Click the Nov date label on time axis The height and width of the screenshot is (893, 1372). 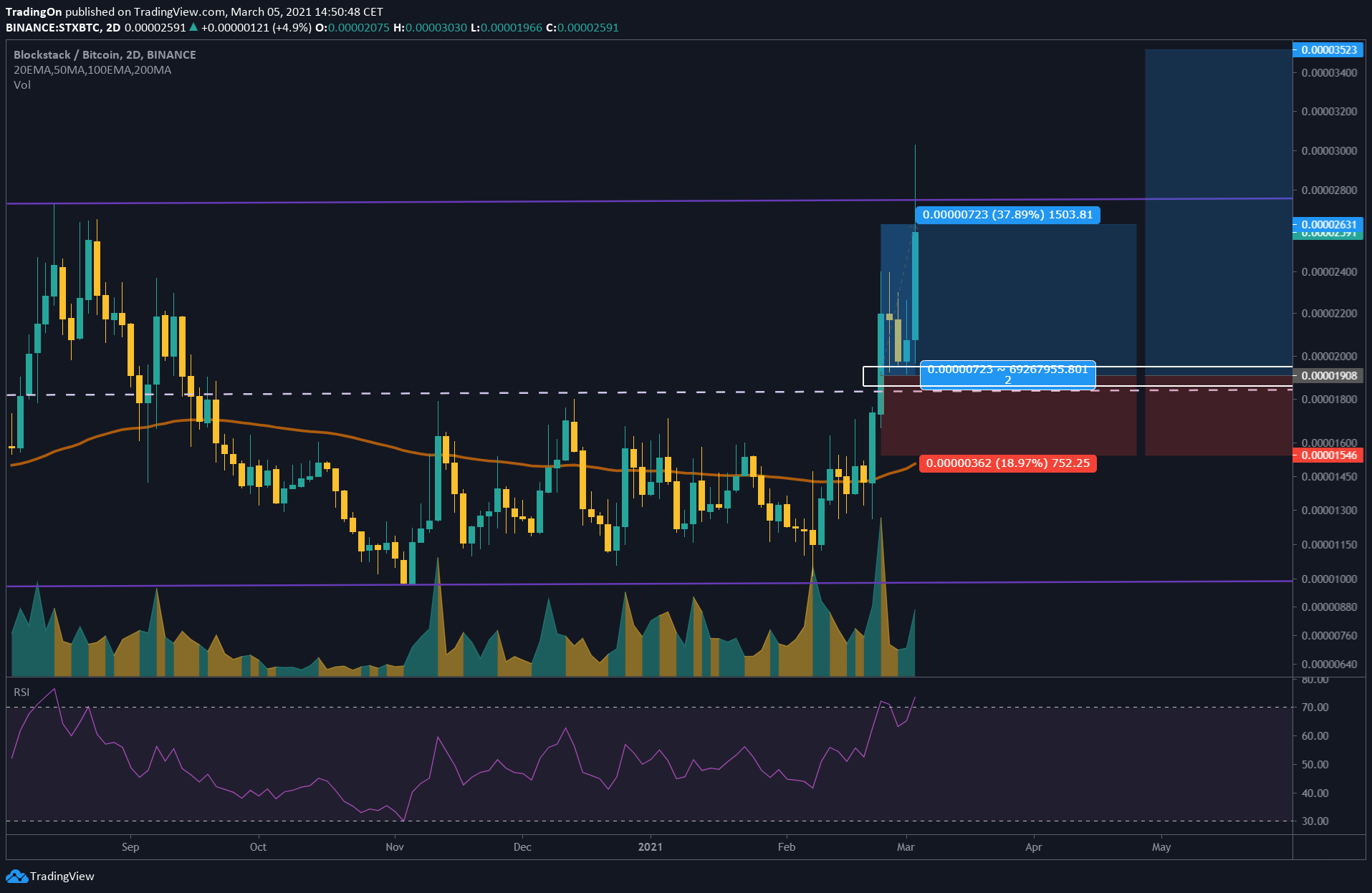coord(395,846)
